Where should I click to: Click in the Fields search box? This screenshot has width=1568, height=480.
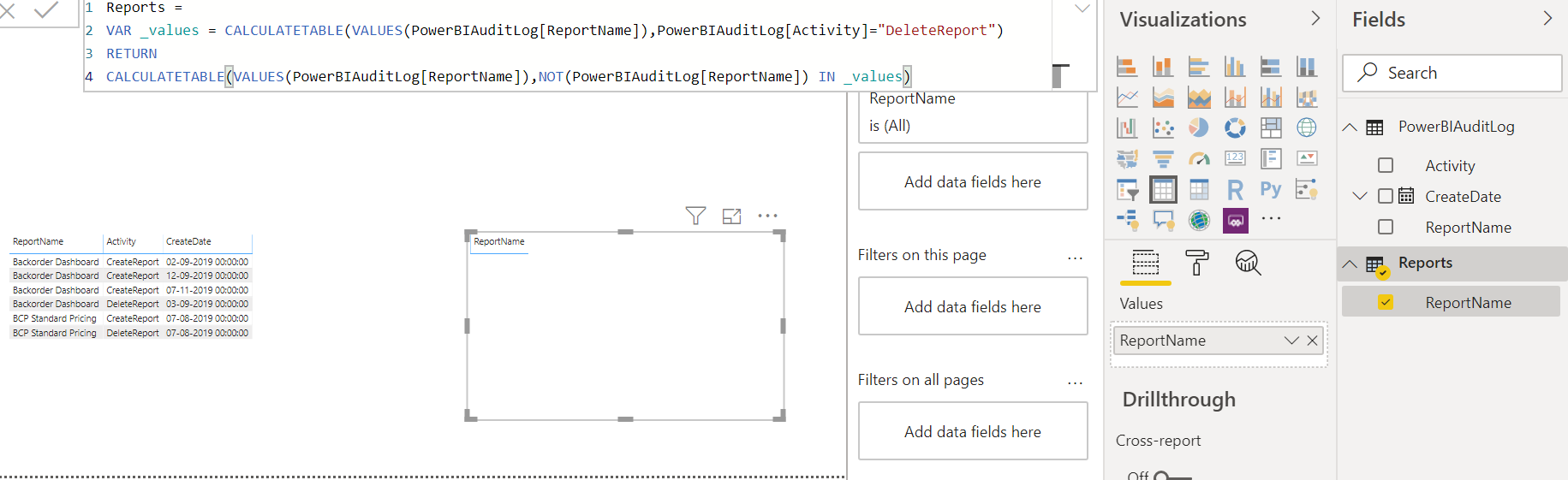tap(1452, 73)
